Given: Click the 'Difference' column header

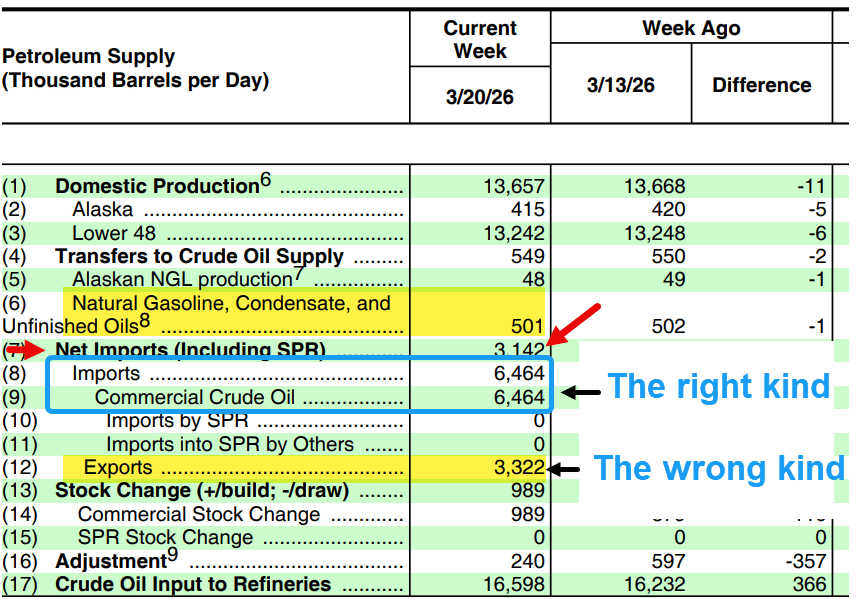Looking at the screenshot, I should coord(761,85).
